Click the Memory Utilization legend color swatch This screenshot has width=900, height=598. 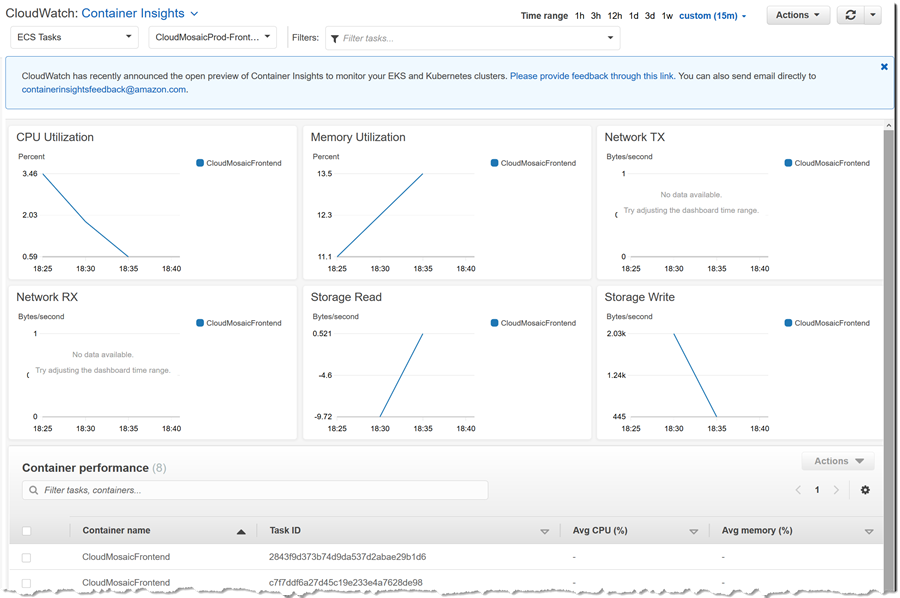[x=494, y=163]
